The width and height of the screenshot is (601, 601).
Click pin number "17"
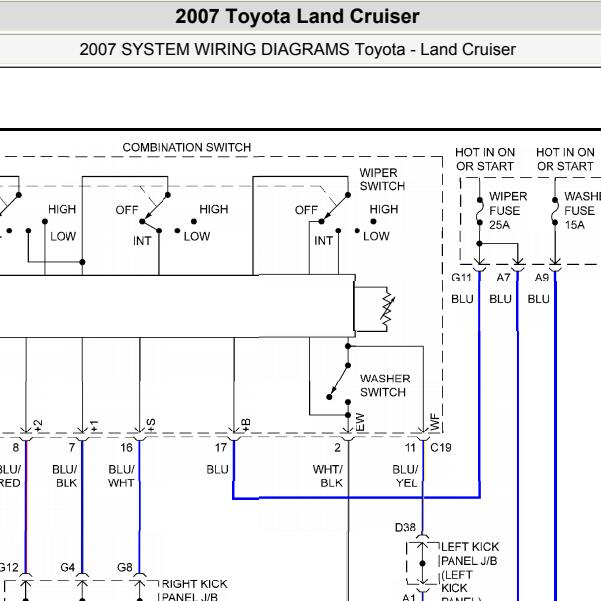[221, 448]
